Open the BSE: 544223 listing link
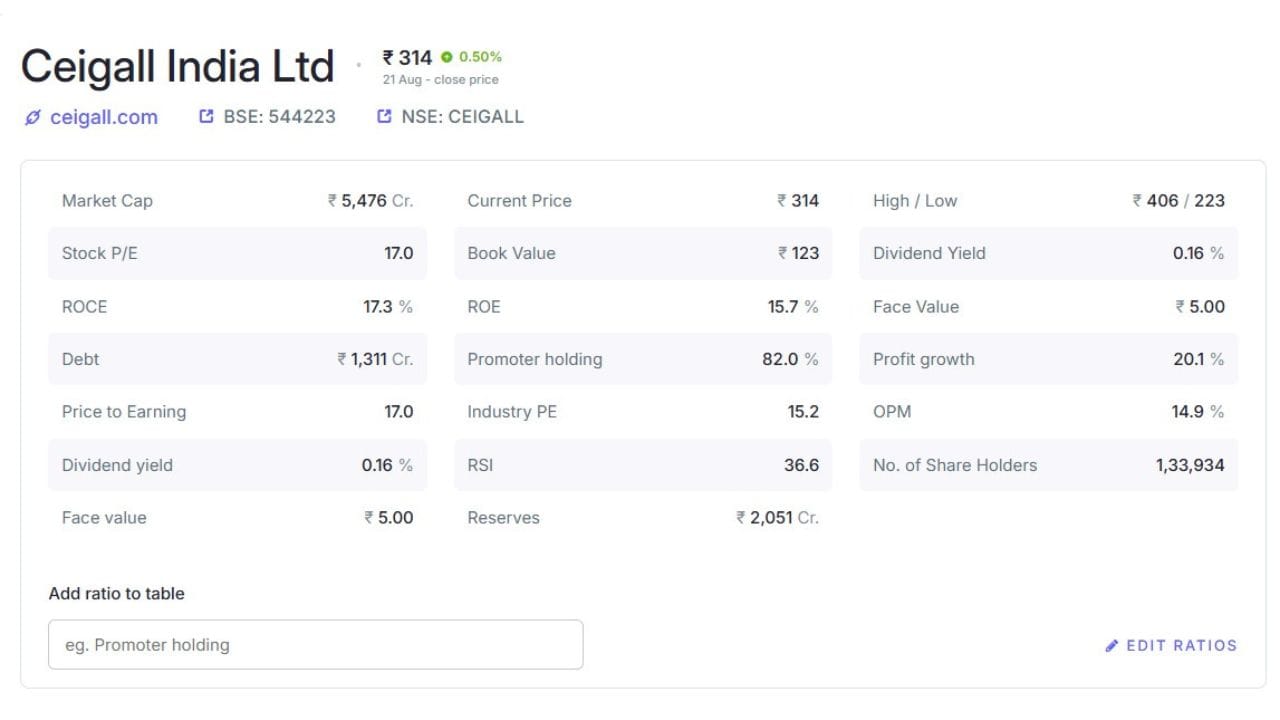Viewport: 1280px width, 720px height. click(x=280, y=117)
